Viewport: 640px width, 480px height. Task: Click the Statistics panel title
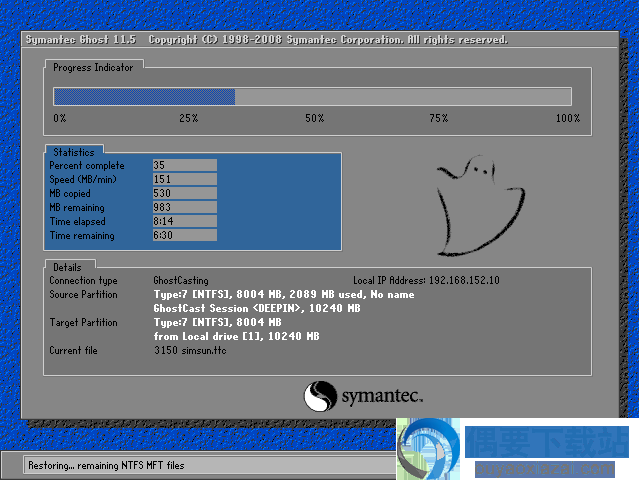pos(74,152)
